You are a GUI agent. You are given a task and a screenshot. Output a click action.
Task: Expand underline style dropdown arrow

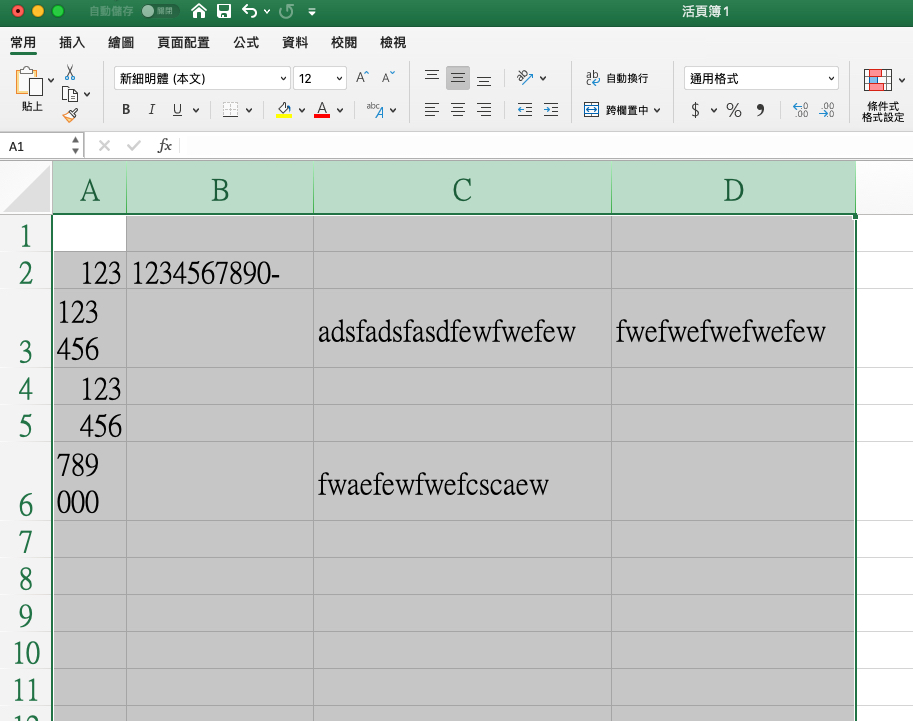click(x=196, y=110)
